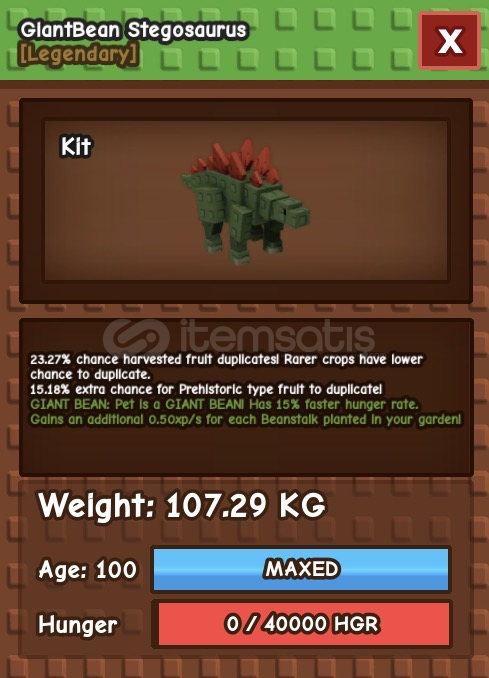
Task: Click the Weight 107.29 KG text
Action: pyautogui.click(x=182, y=505)
